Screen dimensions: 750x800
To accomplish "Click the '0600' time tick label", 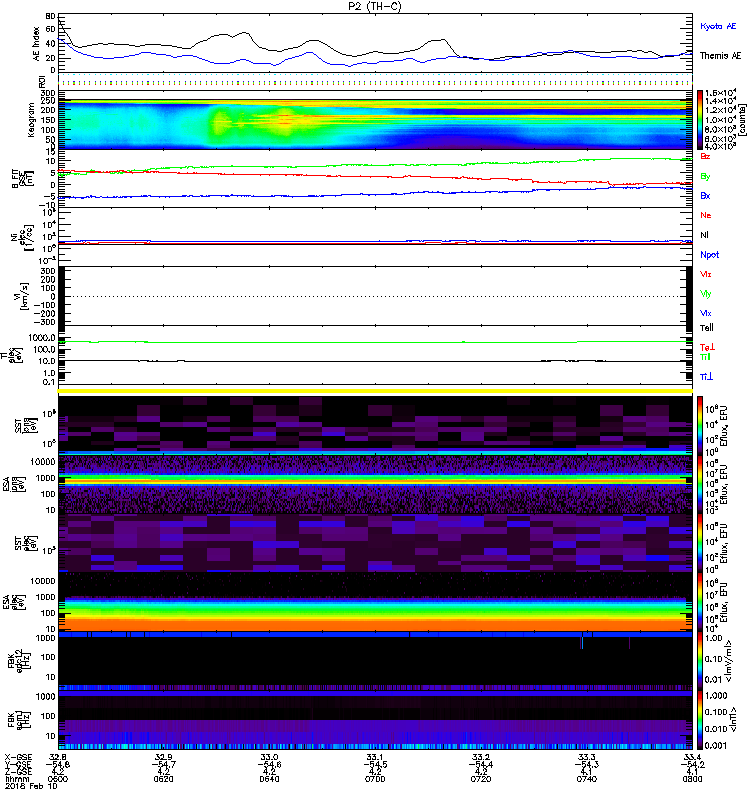I will 58,779.
